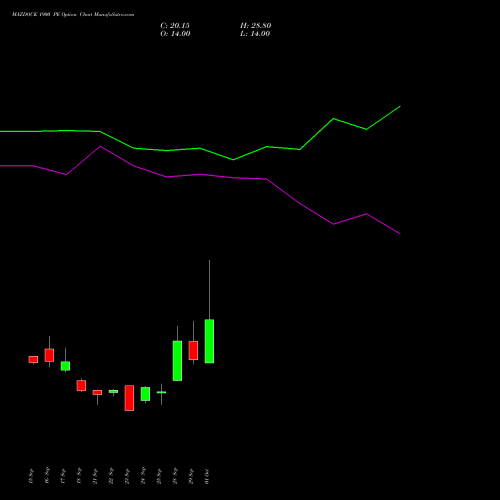This screenshot has height=500, width=500.
Task: Click the '29 Sep' date axis label
Action: coord(191,476)
